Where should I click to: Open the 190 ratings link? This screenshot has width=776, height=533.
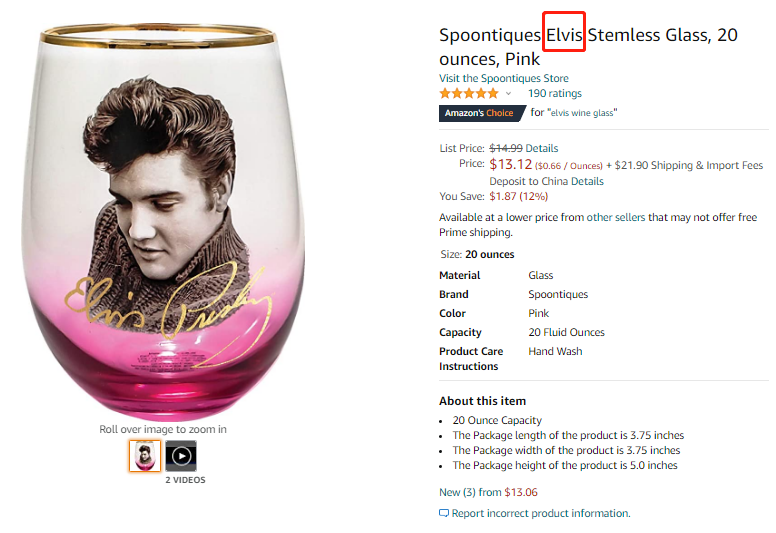click(x=554, y=93)
